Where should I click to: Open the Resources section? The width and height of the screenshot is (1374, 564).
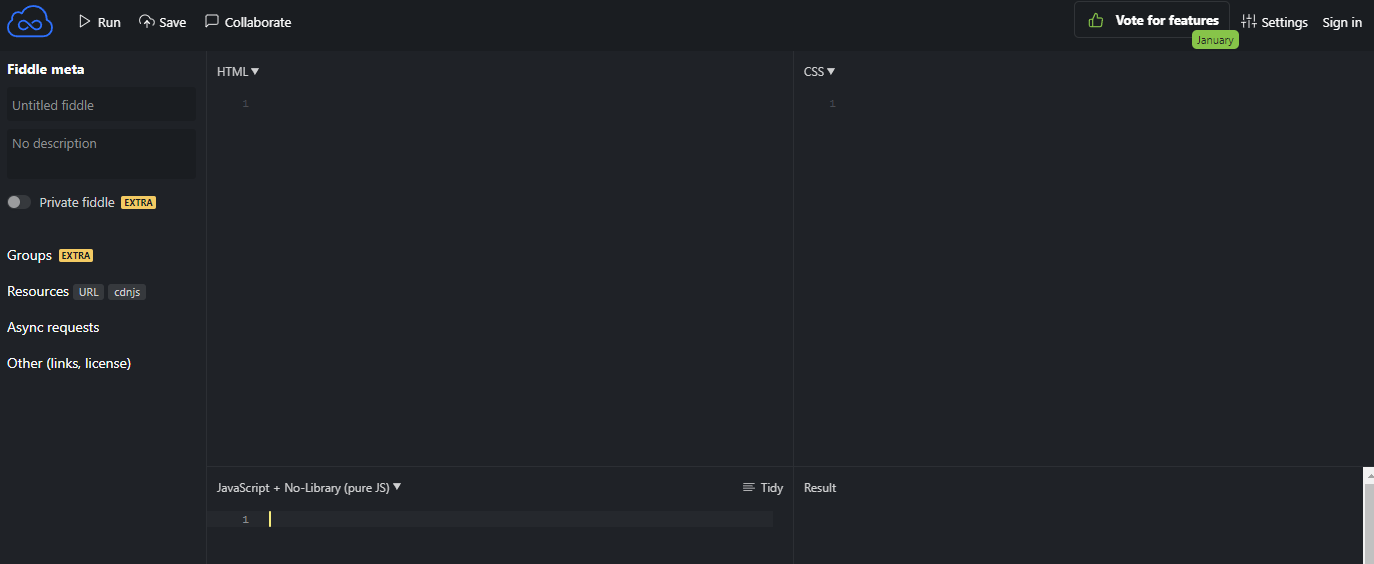tap(38, 291)
